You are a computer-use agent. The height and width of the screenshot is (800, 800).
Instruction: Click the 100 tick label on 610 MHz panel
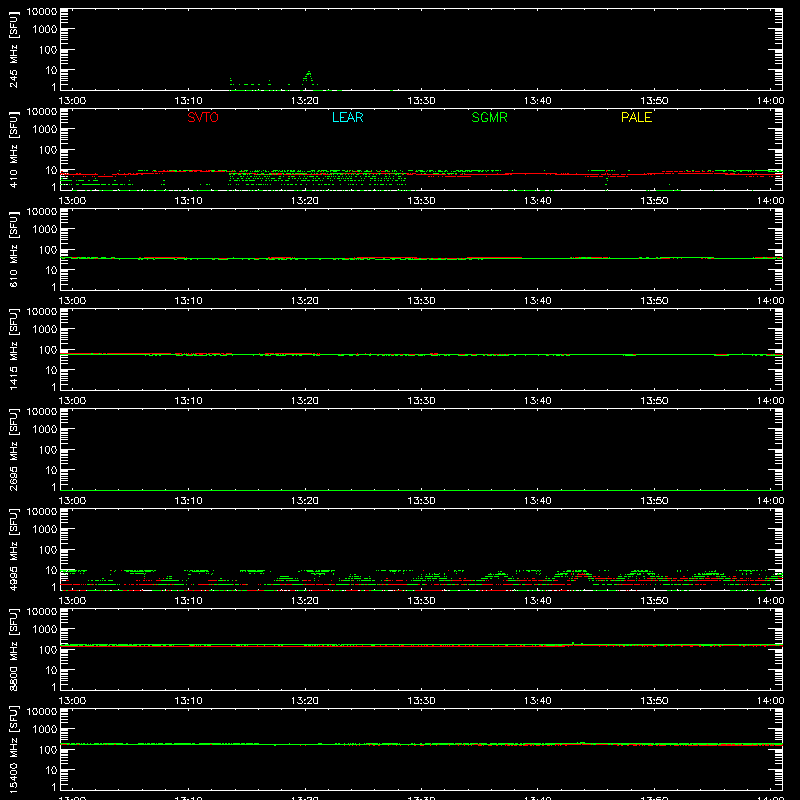click(48, 250)
